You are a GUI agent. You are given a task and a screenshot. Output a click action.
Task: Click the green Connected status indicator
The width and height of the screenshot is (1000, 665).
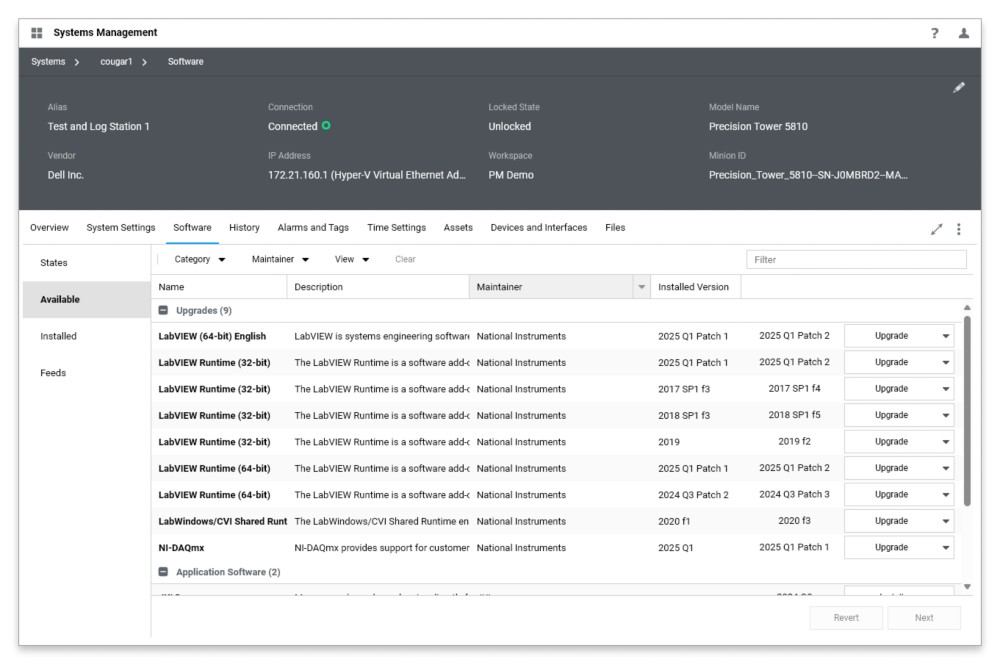(x=326, y=126)
